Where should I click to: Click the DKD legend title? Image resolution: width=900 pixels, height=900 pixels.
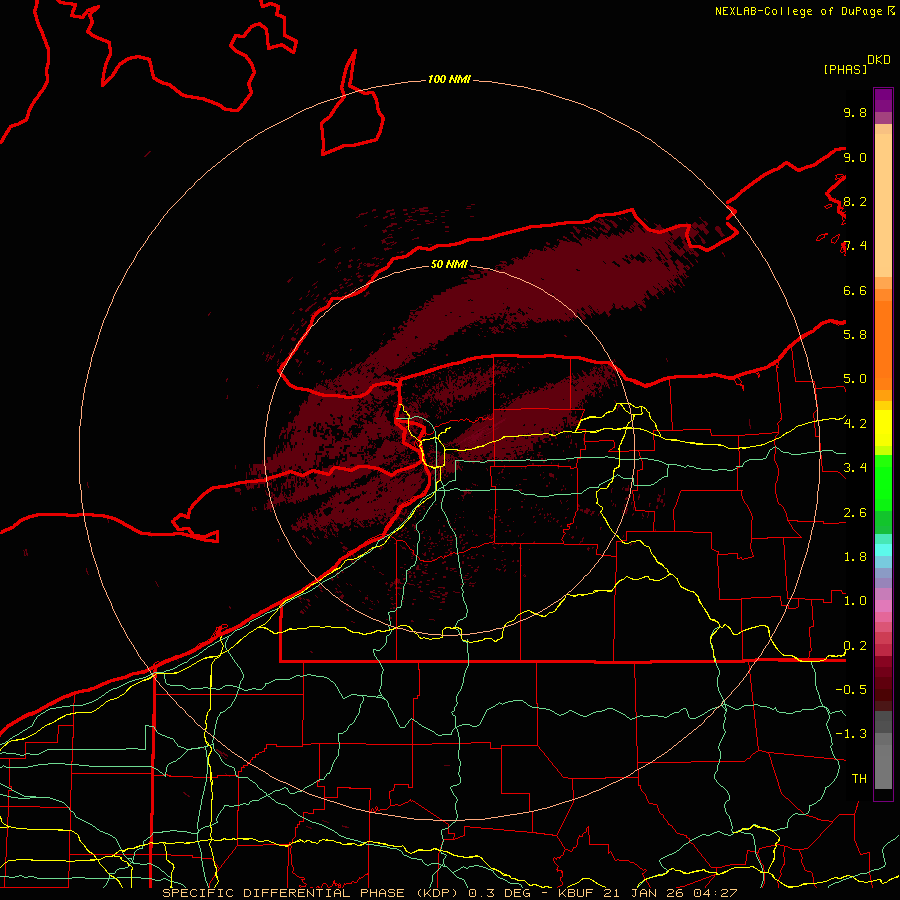point(879,60)
